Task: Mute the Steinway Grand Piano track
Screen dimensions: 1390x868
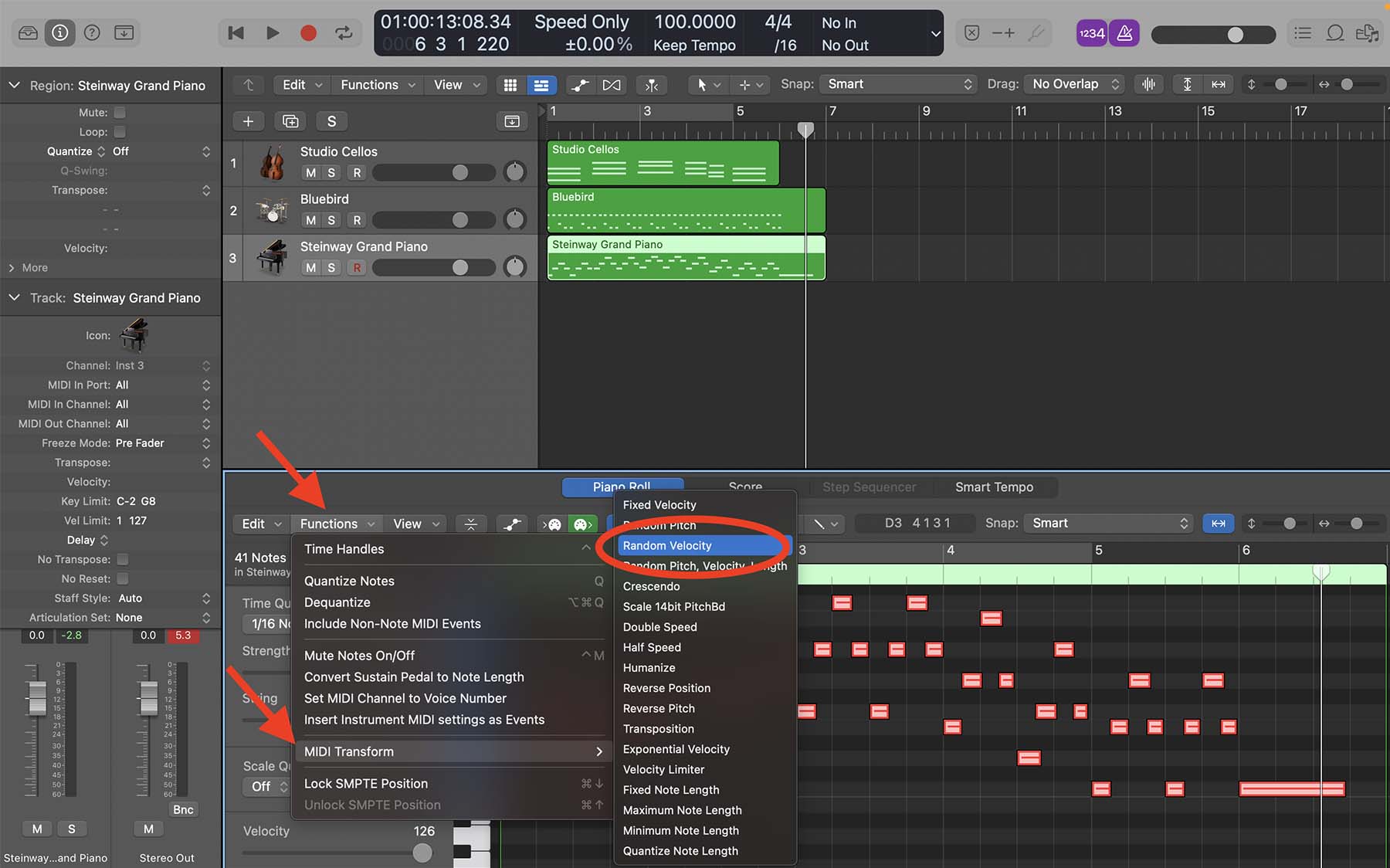Action: click(x=310, y=267)
